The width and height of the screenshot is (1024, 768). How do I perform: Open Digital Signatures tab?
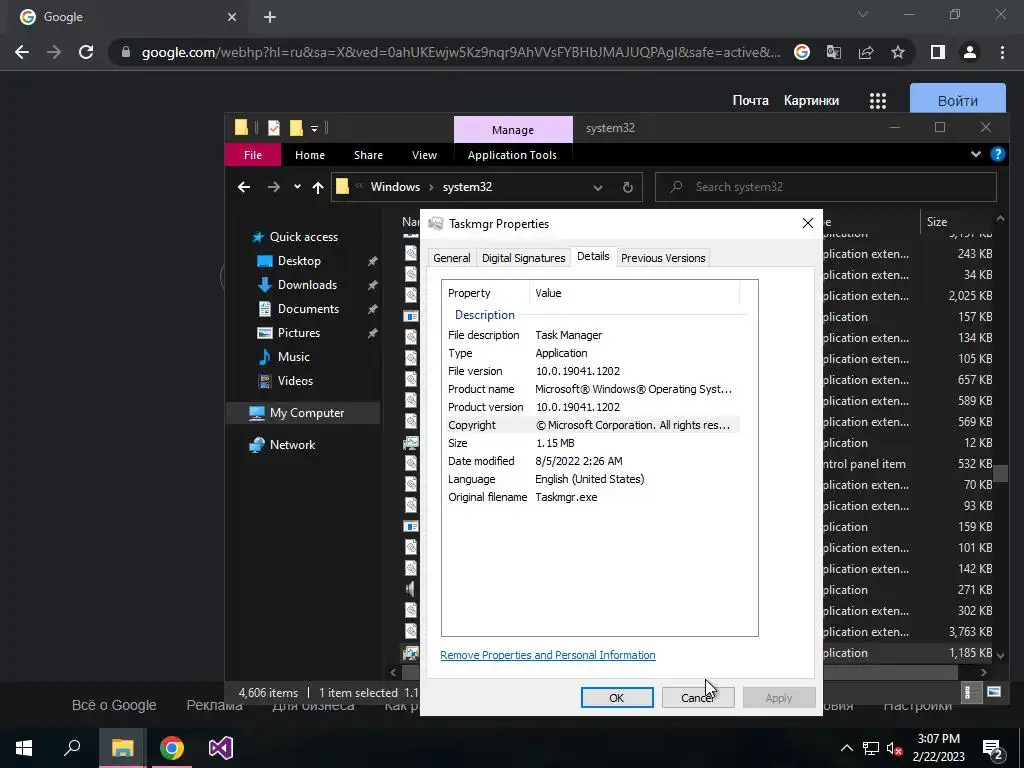(523, 258)
